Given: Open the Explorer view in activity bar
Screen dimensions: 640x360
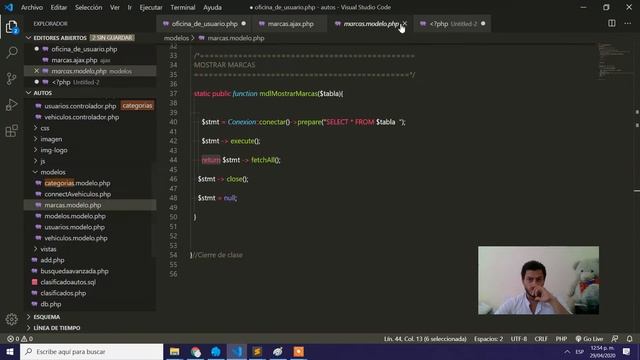Looking at the screenshot, I should pyautogui.click(x=11, y=27).
